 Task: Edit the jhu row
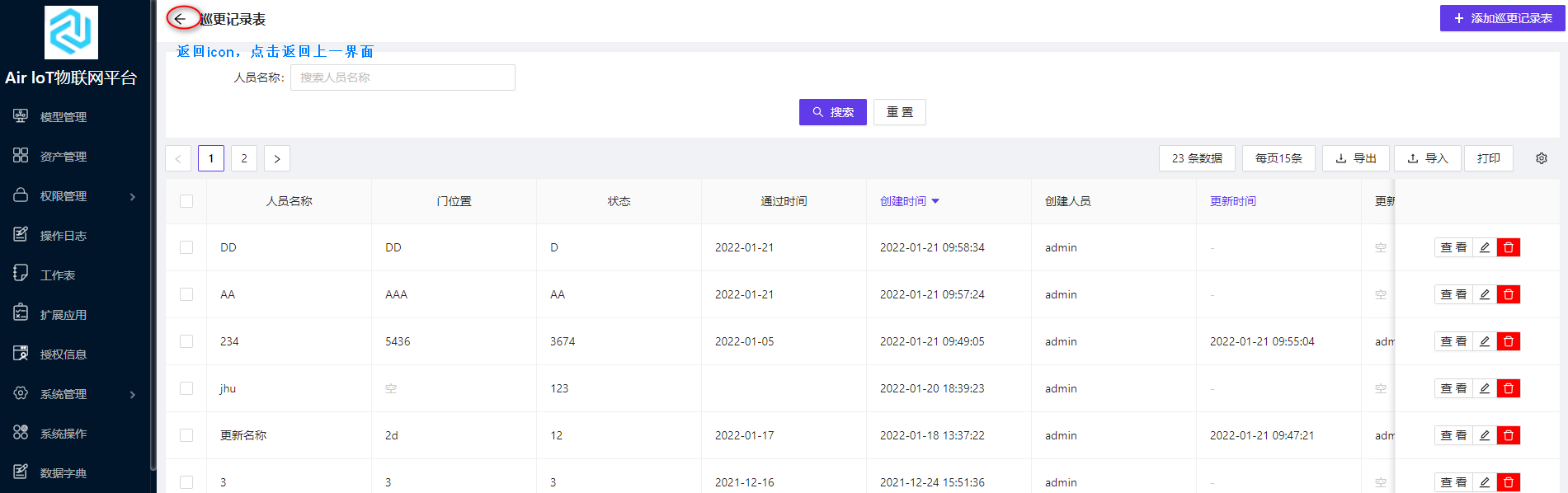tap(1485, 388)
